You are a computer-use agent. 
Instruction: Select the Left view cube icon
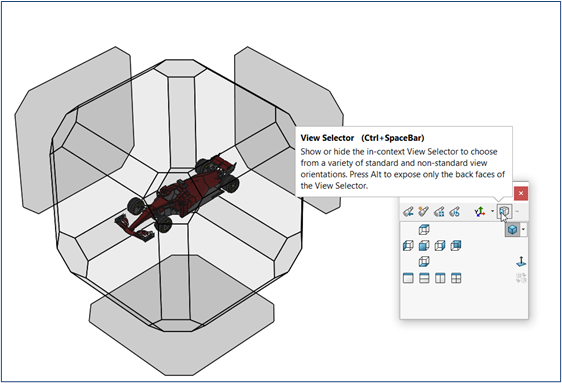(408, 246)
